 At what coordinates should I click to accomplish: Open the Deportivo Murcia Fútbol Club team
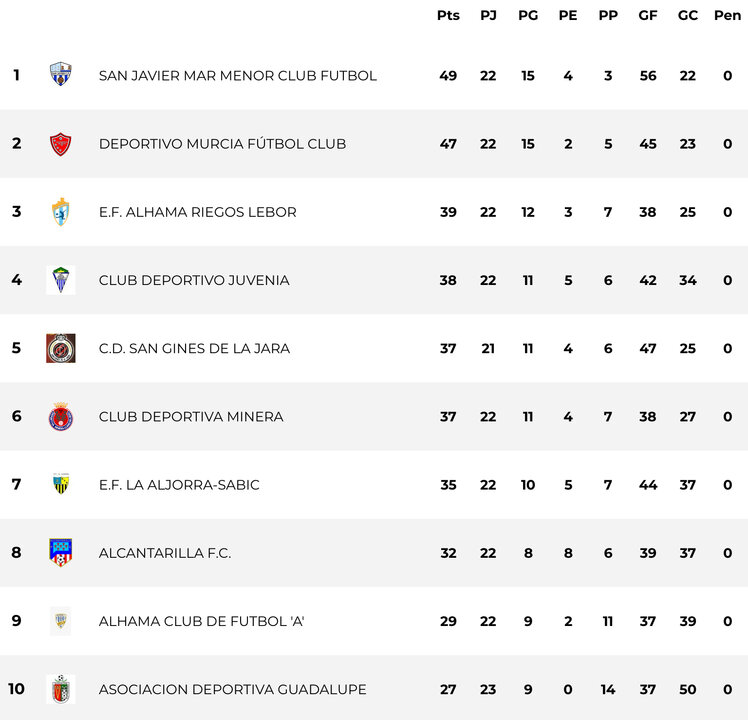222,144
